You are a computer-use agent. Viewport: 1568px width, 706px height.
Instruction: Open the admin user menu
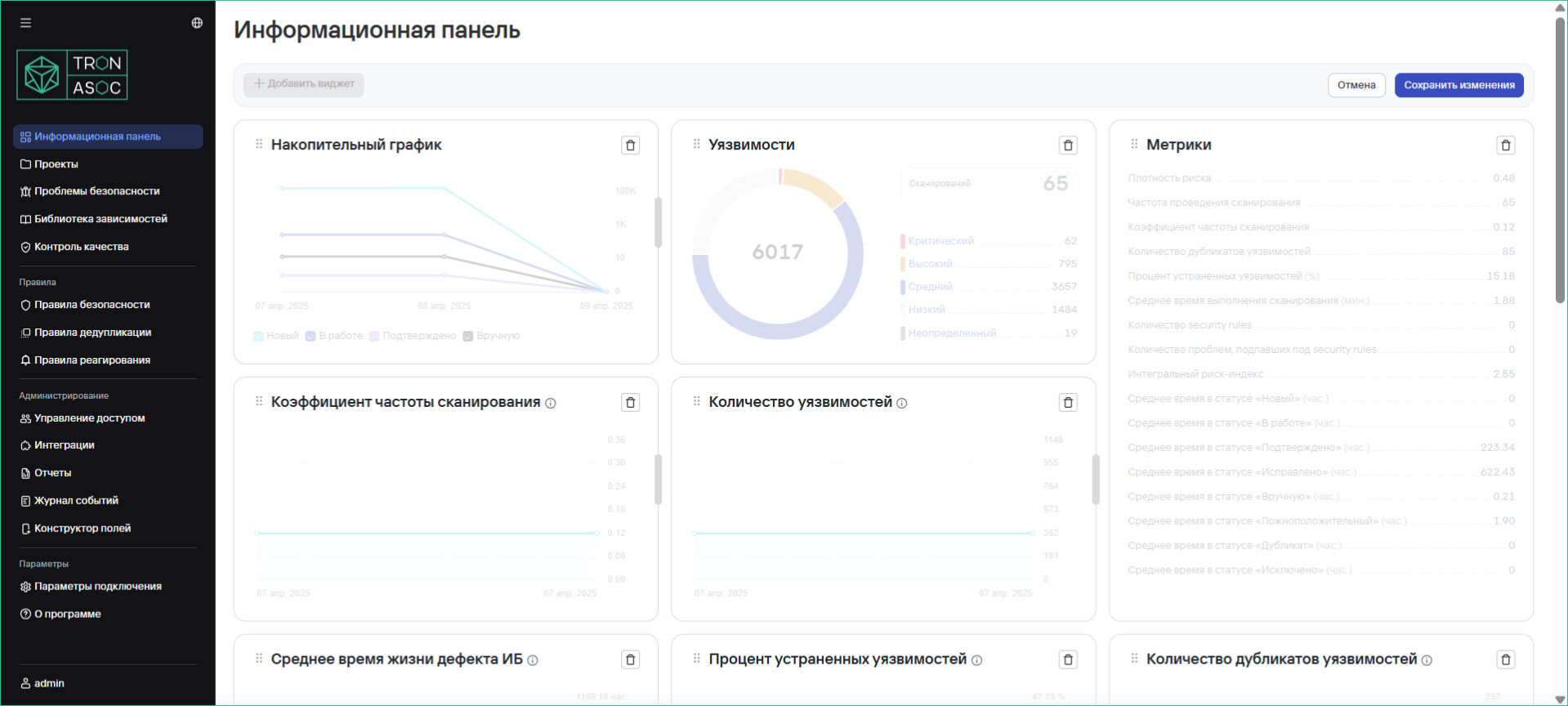pyautogui.click(x=49, y=683)
